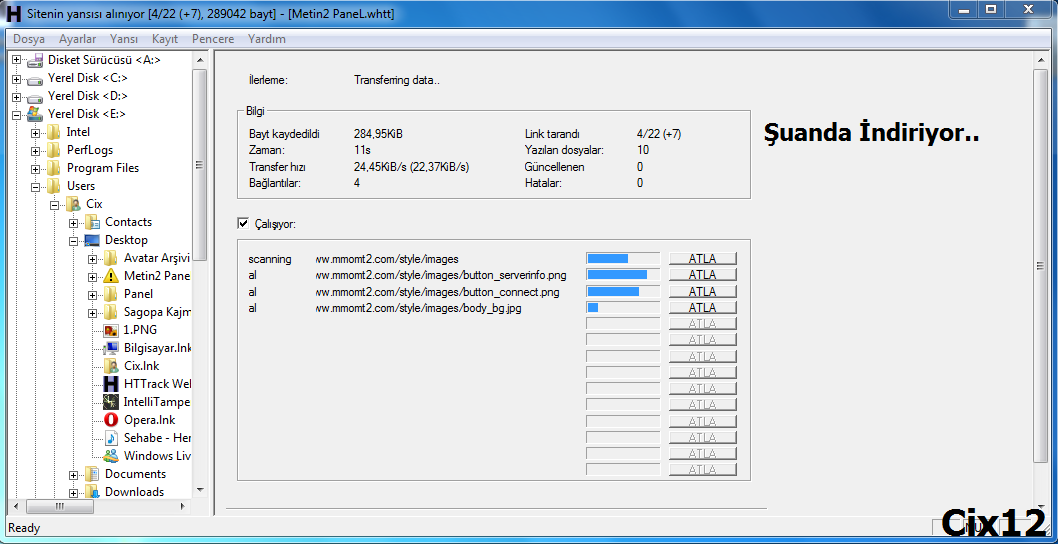Click the progress bar of button_connect.png
Screen dimensions: 1058x544
[x=623, y=292]
